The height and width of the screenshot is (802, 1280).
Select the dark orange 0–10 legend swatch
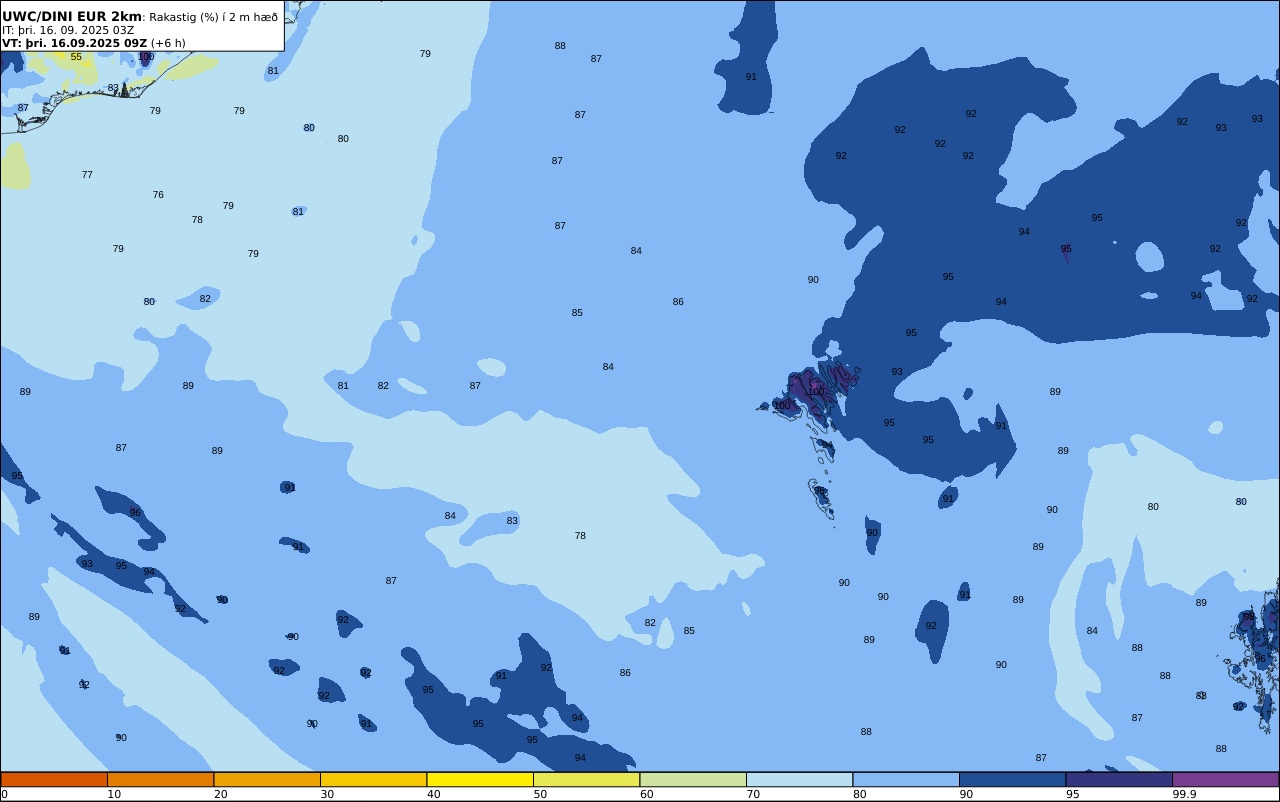54,779
